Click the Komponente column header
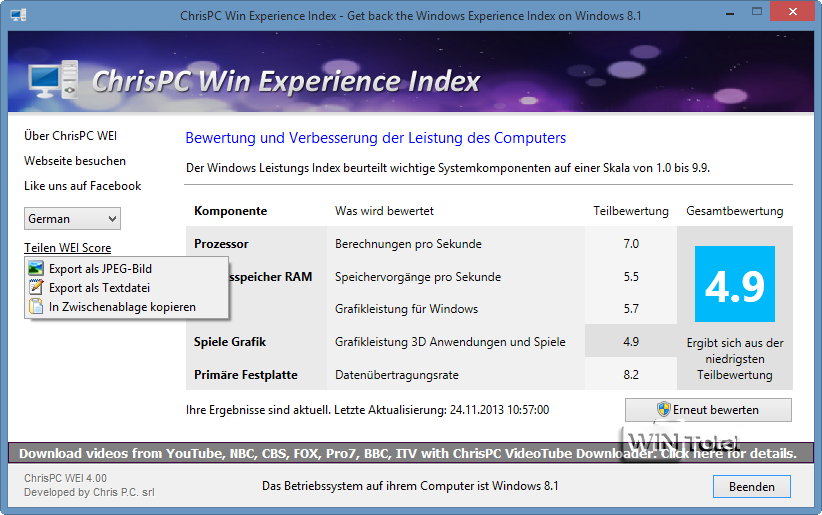 [x=231, y=211]
